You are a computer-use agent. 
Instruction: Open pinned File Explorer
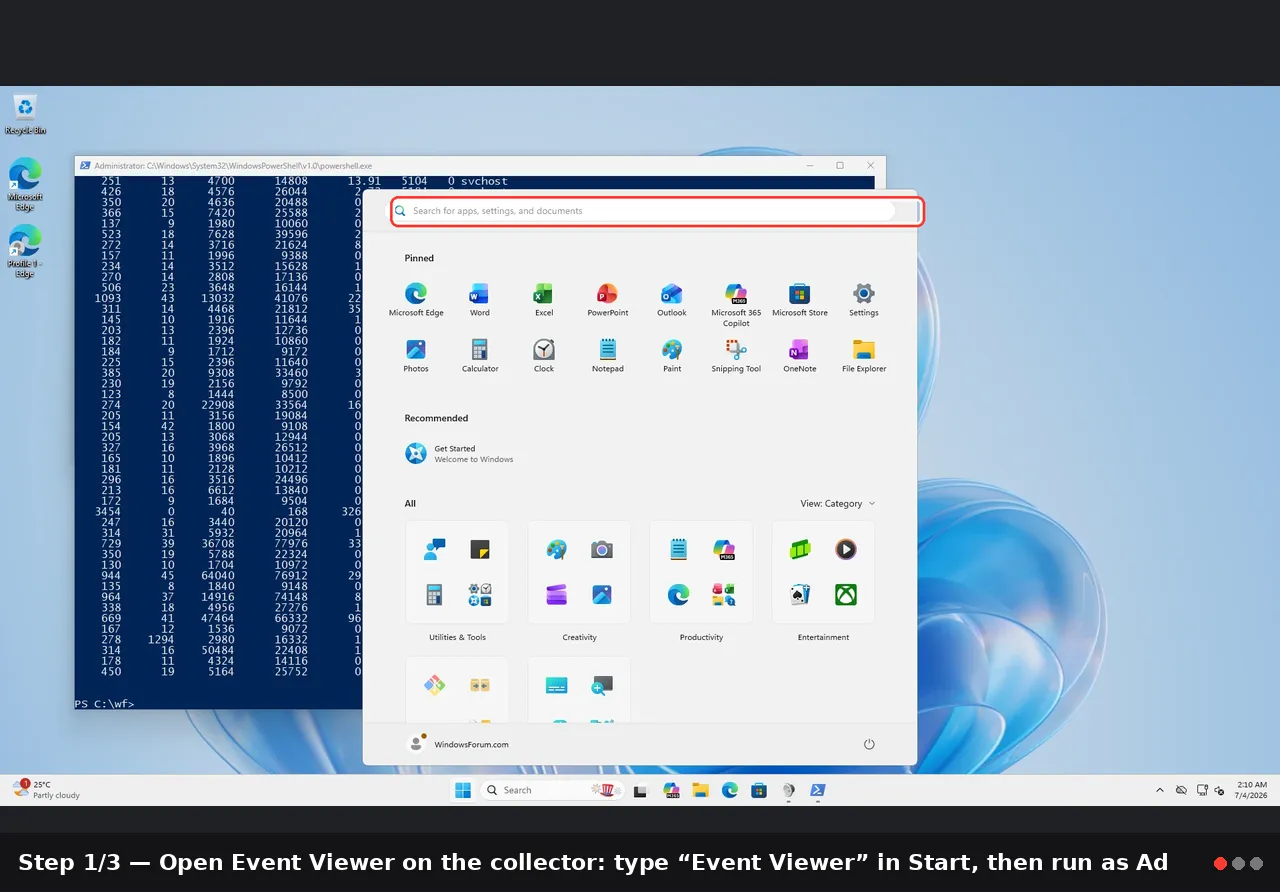click(x=864, y=355)
